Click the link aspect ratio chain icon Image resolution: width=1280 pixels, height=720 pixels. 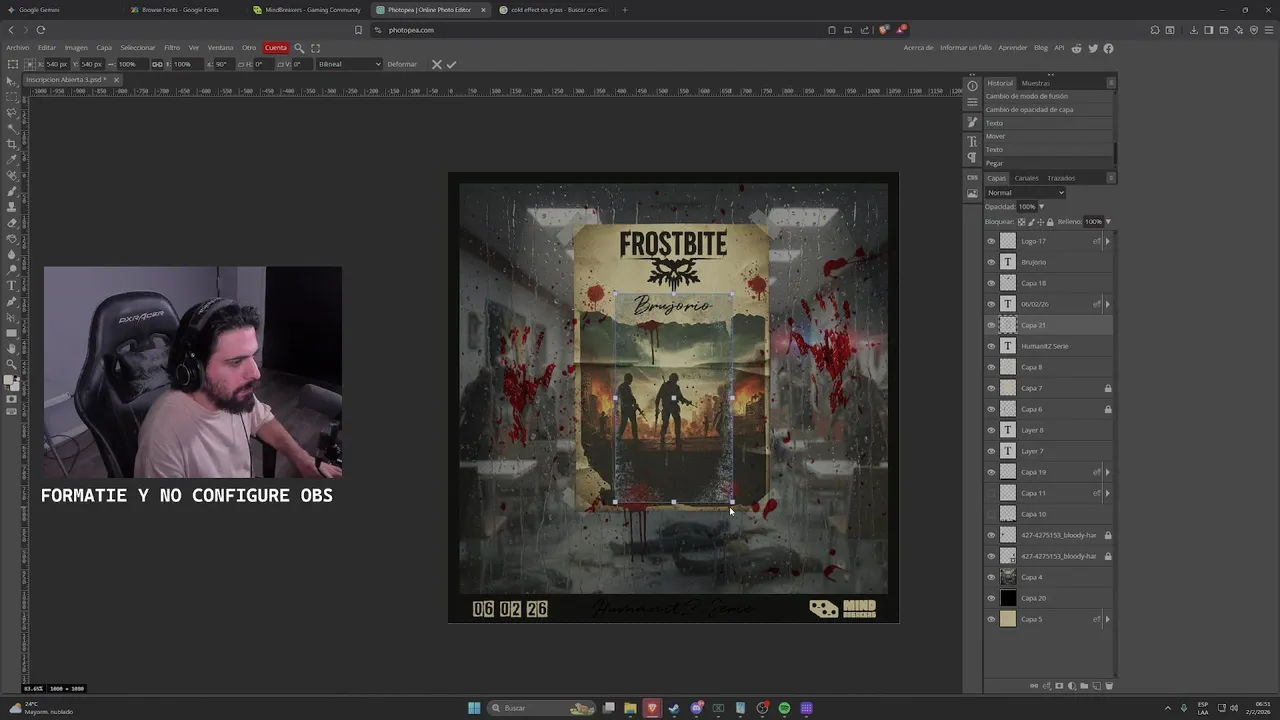pos(157,64)
